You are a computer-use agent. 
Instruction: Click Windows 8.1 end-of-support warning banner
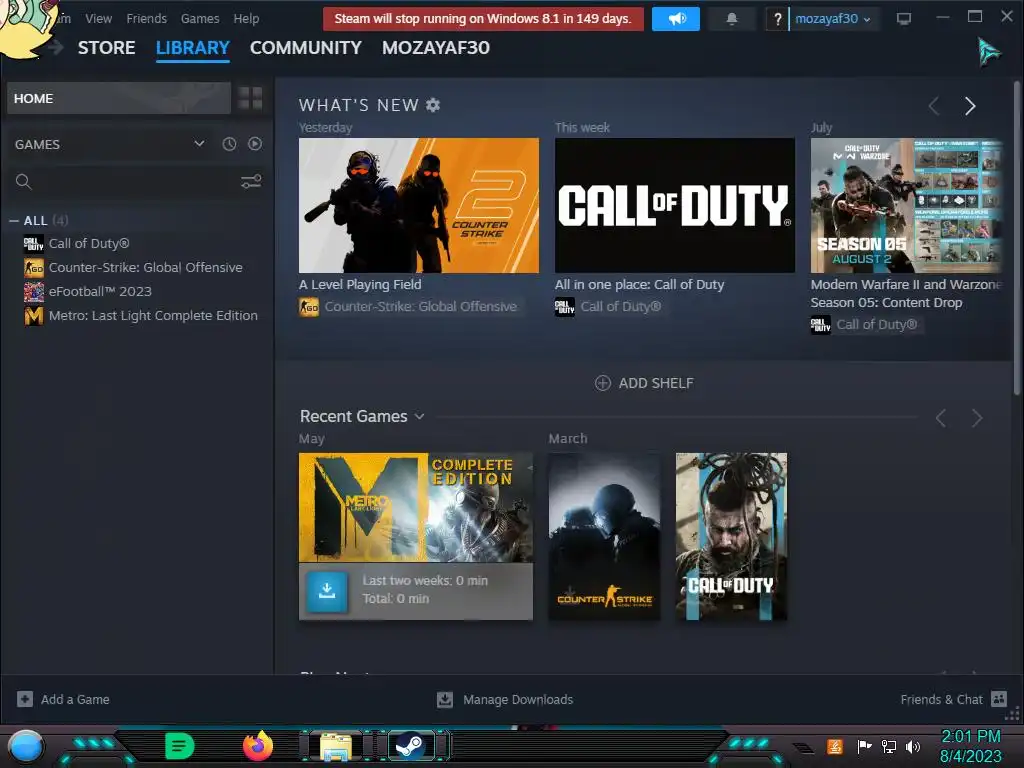[x=483, y=19]
